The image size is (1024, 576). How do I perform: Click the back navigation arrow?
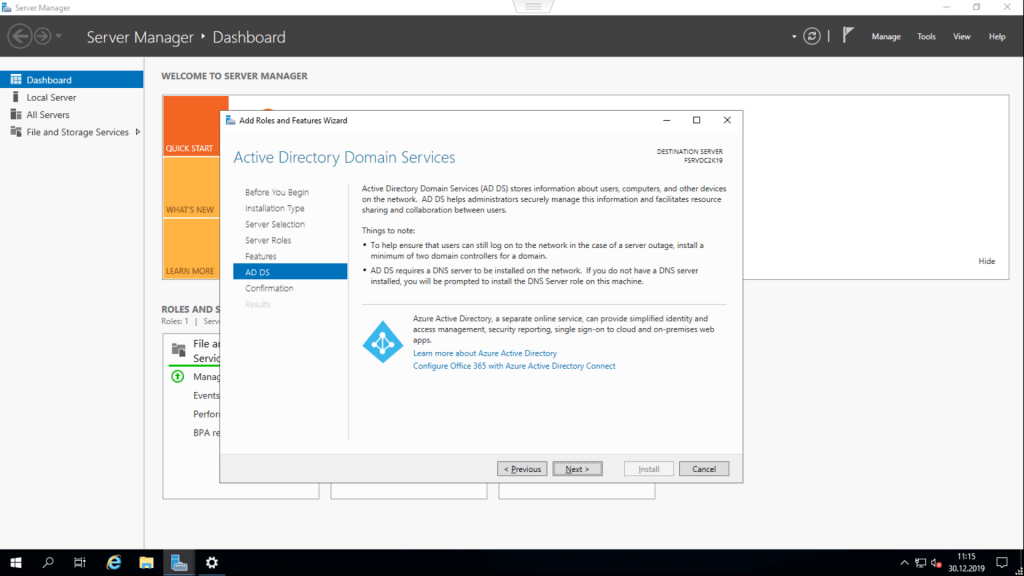19,36
